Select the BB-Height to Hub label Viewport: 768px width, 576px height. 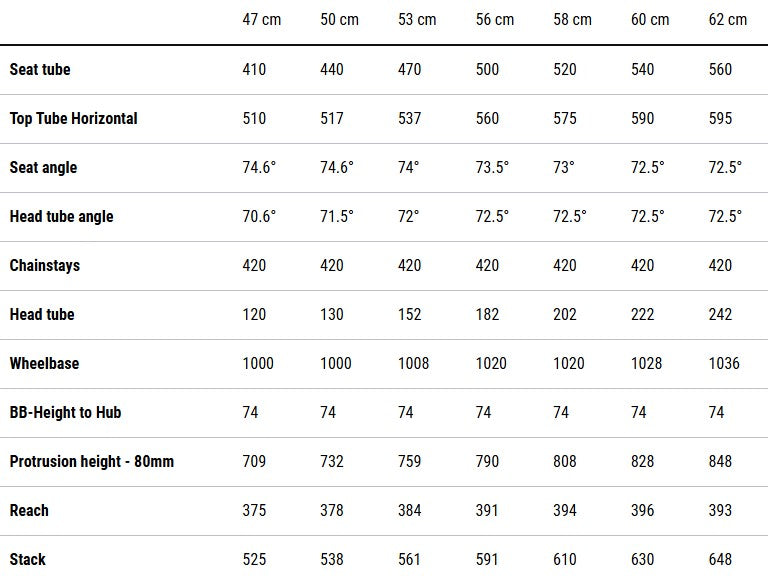pyautogui.click(x=65, y=412)
